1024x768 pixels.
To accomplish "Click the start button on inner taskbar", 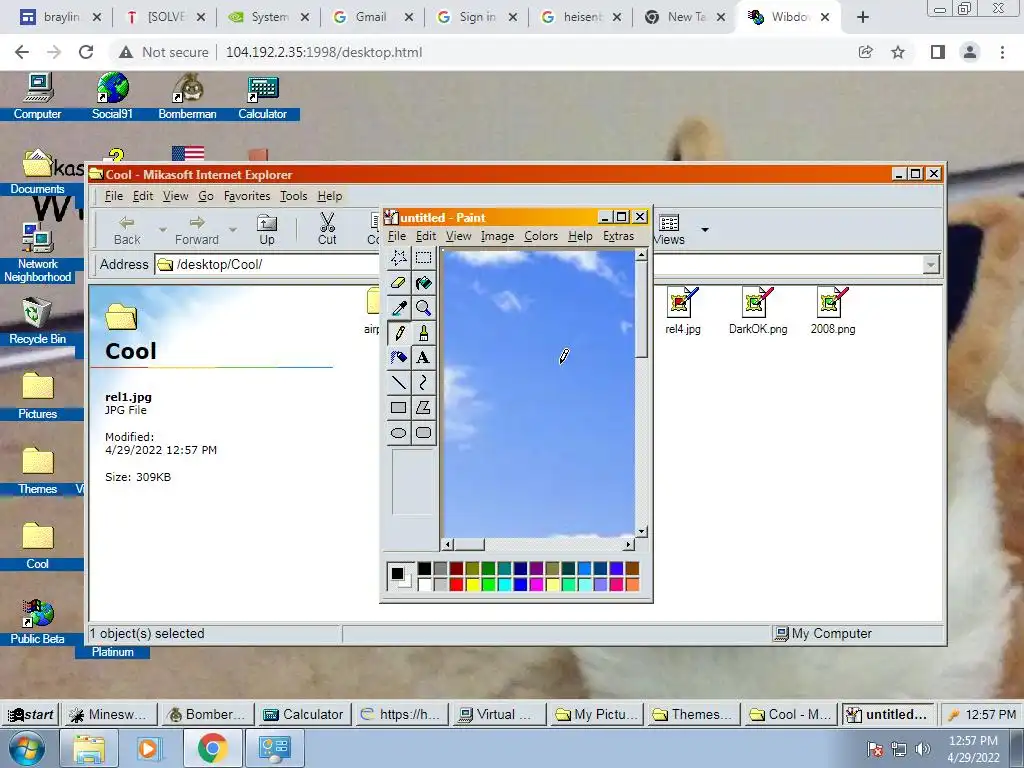I will (x=31, y=714).
